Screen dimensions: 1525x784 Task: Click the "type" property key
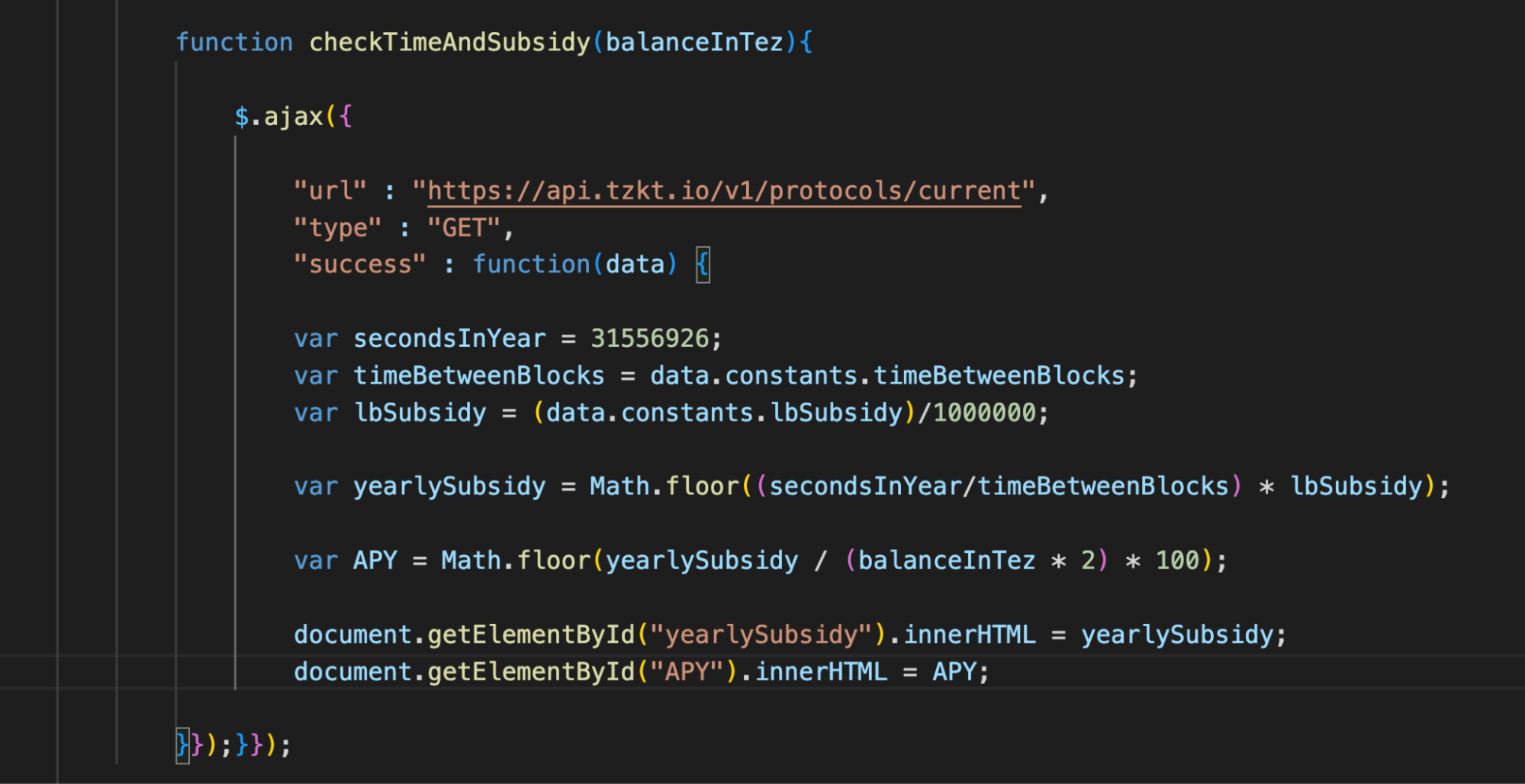tap(337, 228)
